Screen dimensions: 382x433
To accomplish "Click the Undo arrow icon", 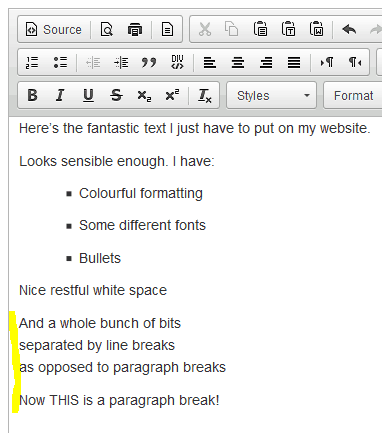I will click(x=349, y=30).
